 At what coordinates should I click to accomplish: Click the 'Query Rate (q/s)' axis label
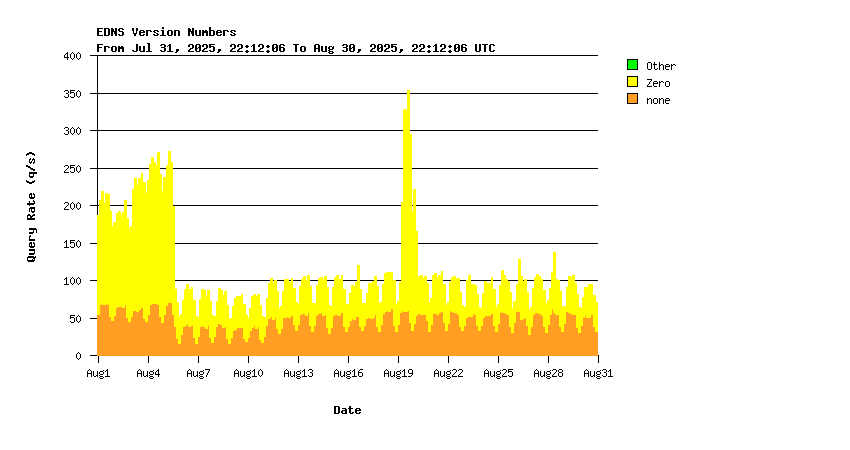tap(31, 207)
